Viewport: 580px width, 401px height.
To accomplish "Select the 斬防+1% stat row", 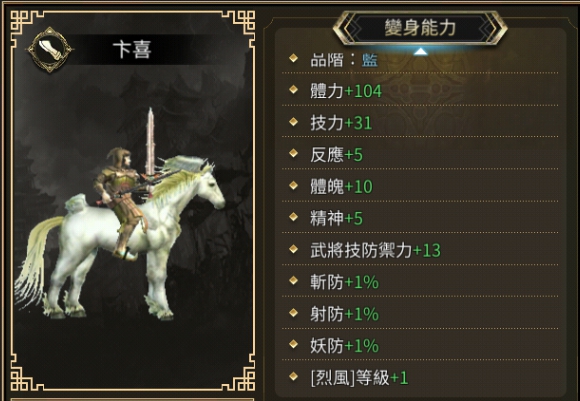I will 420,282.
